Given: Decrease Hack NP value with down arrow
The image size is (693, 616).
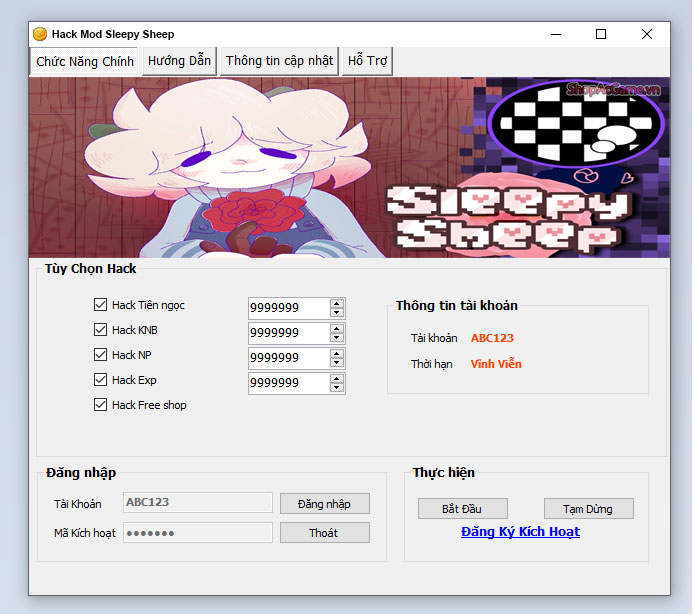Looking at the screenshot, I should pyautogui.click(x=337, y=363).
